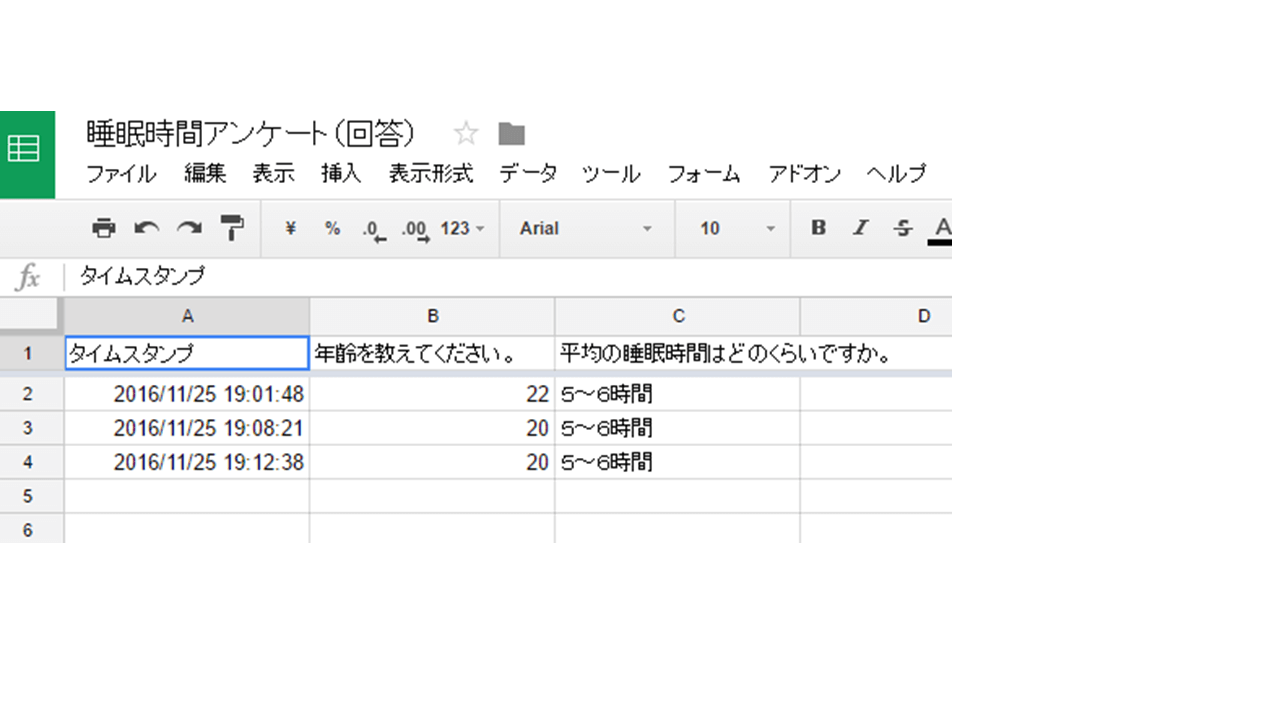Image resolution: width=1280 pixels, height=720 pixels.
Task: Click the undo arrow icon
Action: 147,228
